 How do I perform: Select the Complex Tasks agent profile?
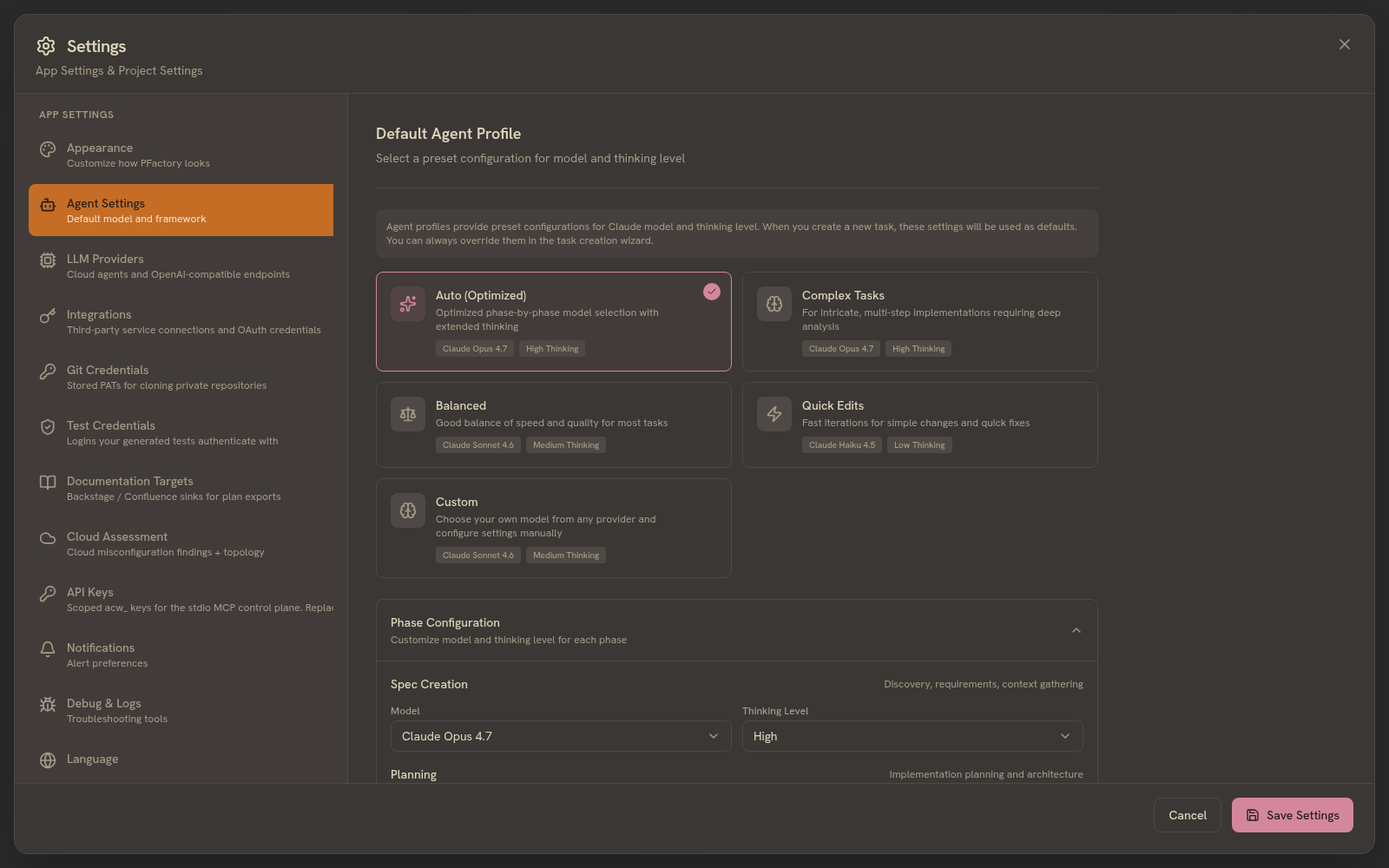tap(920, 321)
